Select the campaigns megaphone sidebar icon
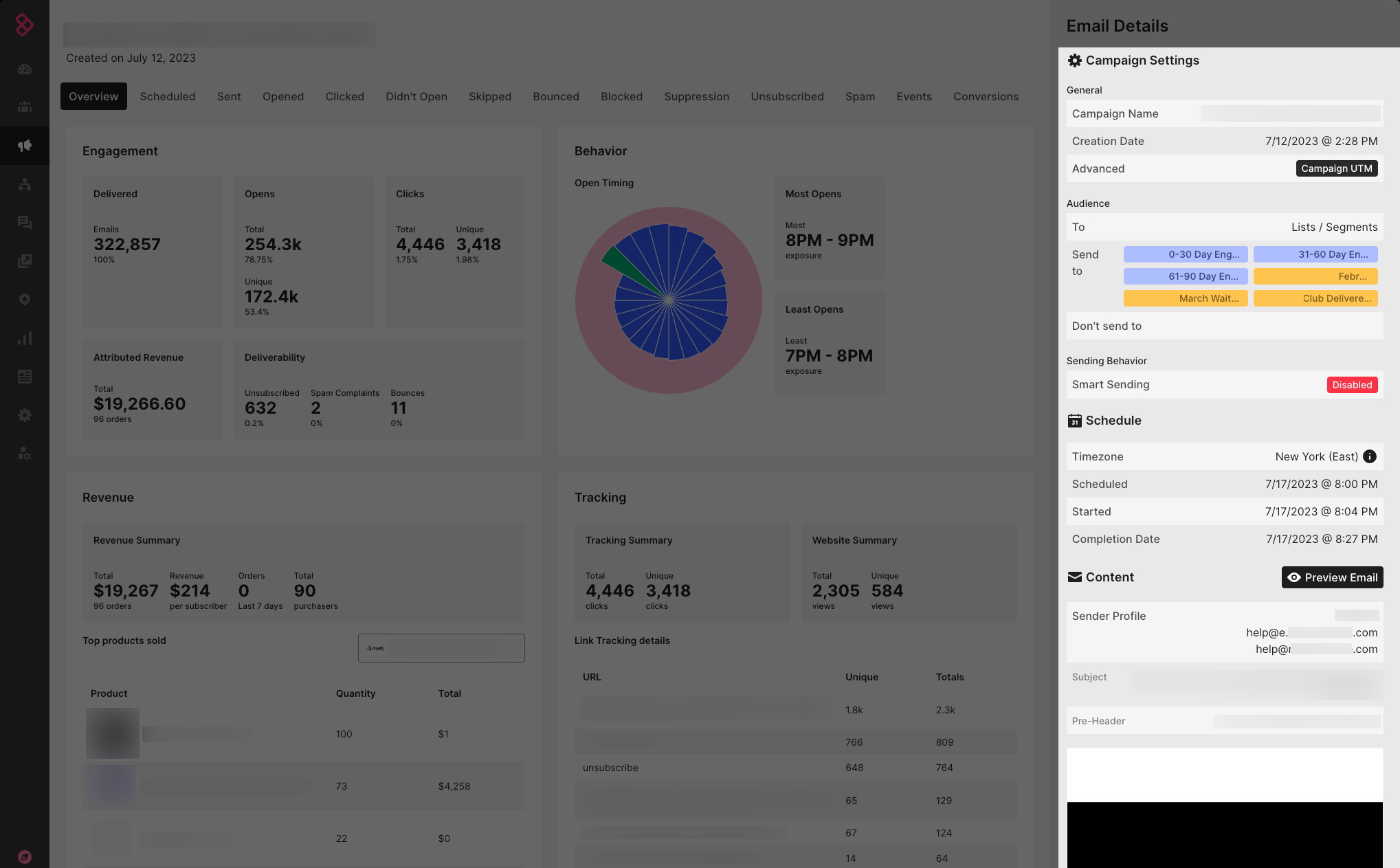Screen dimensions: 1400x868 (25, 145)
